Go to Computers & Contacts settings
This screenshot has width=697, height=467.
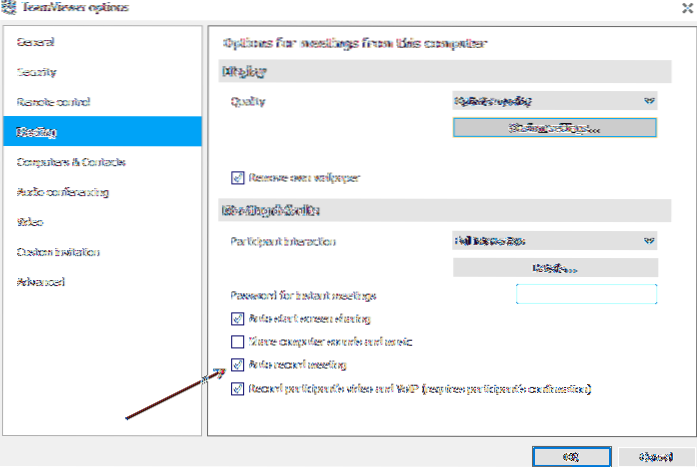click(x=102, y=162)
